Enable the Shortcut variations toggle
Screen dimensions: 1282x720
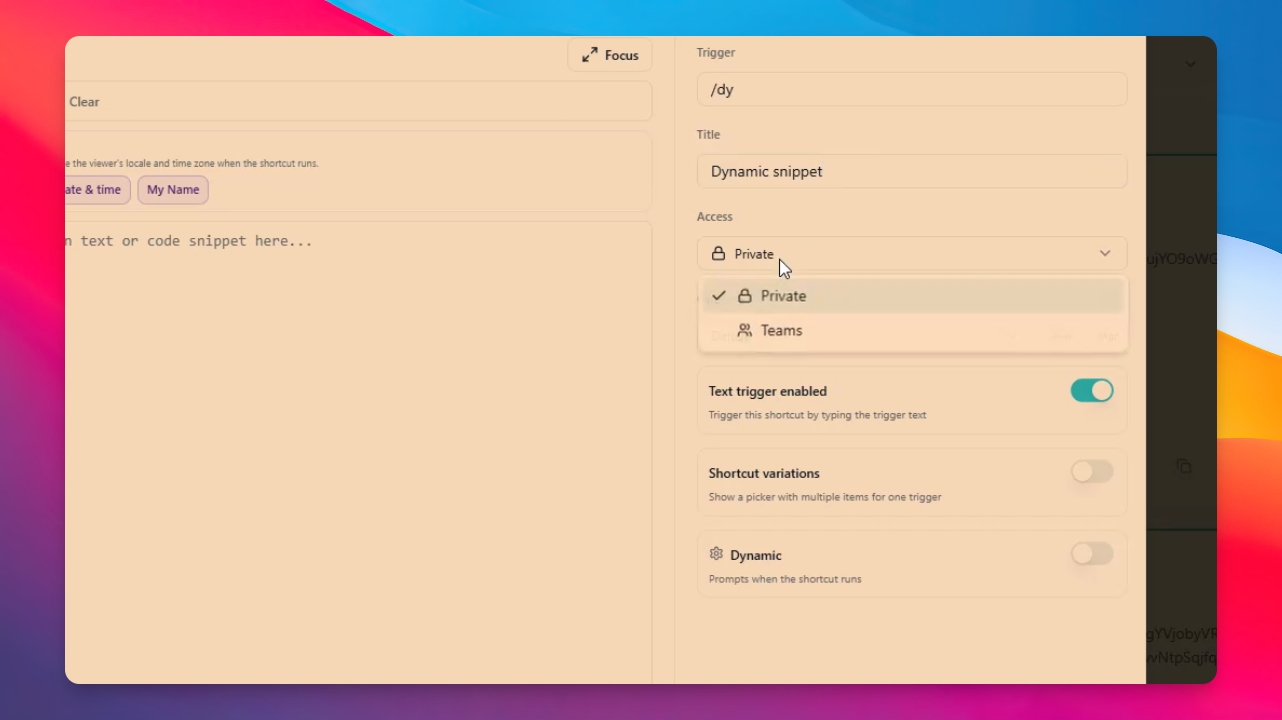click(x=1092, y=472)
